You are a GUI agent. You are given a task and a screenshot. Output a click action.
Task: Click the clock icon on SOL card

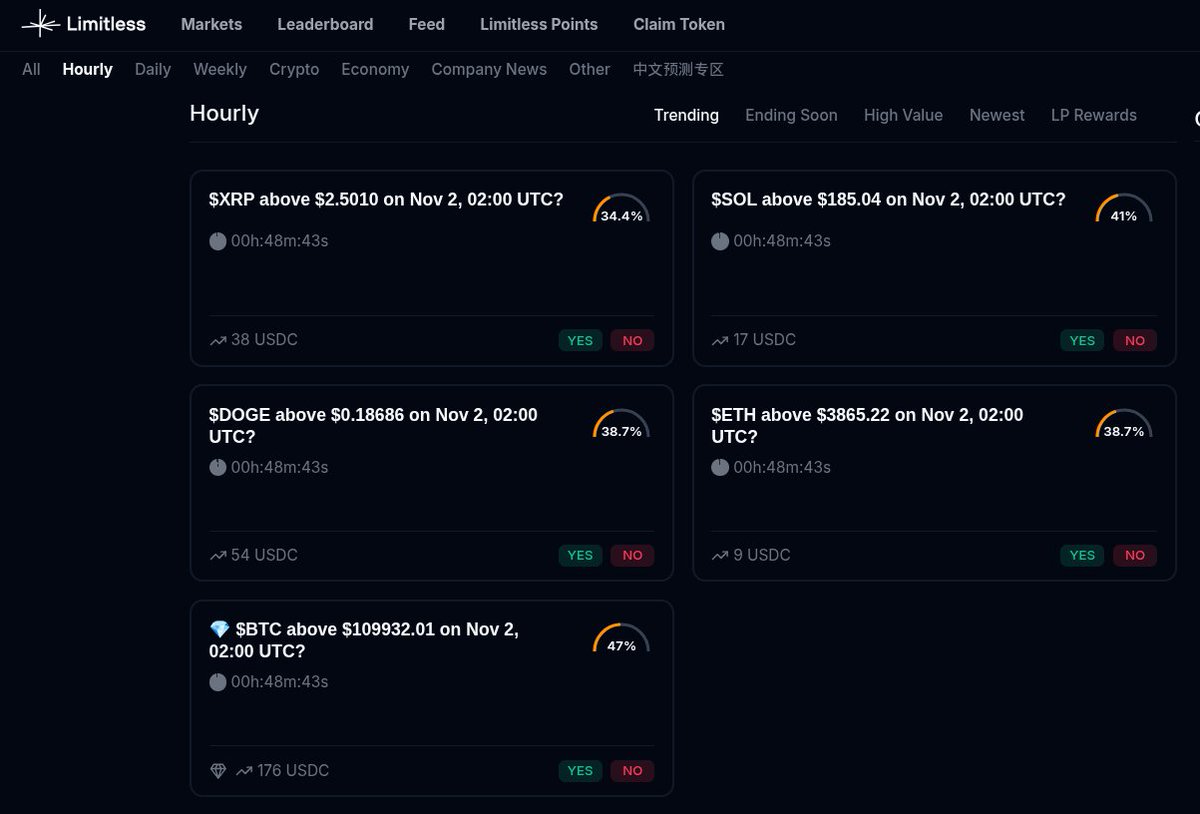(720, 241)
